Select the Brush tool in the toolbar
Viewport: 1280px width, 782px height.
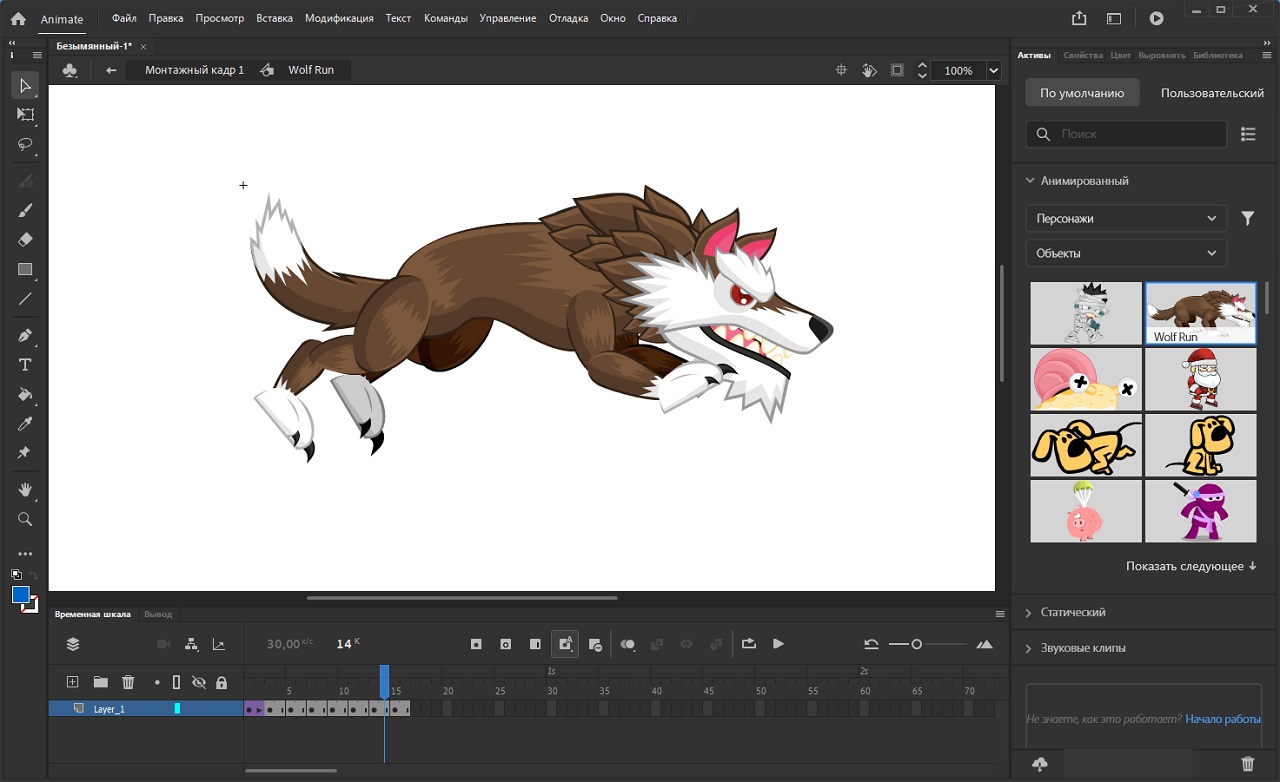(x=26, y=210)
